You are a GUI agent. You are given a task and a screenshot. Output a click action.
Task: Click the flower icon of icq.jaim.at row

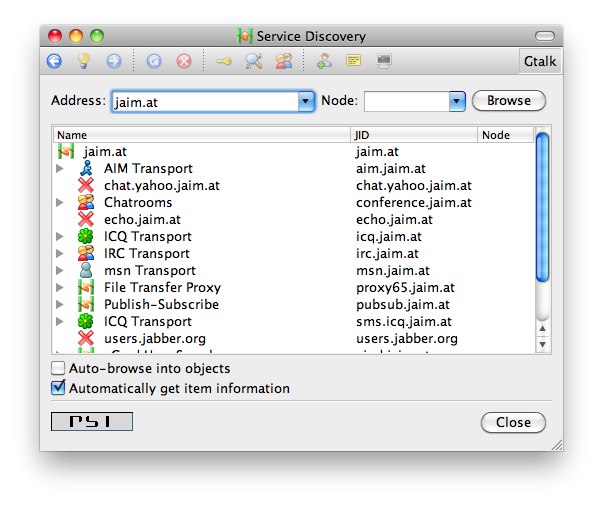pos(86,236)
